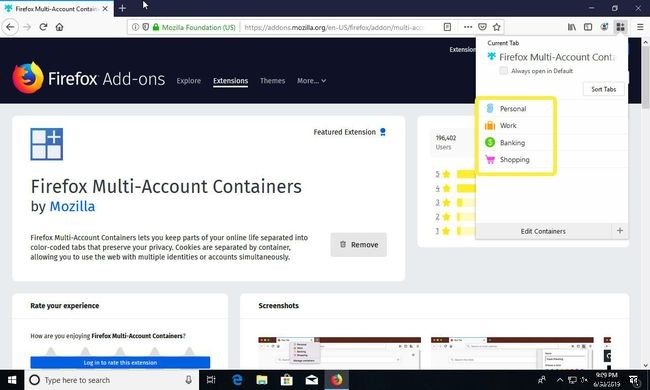Open the second extension screenshot thumbnail
This screenshot has width=650, height=390.
pos(512,352)
